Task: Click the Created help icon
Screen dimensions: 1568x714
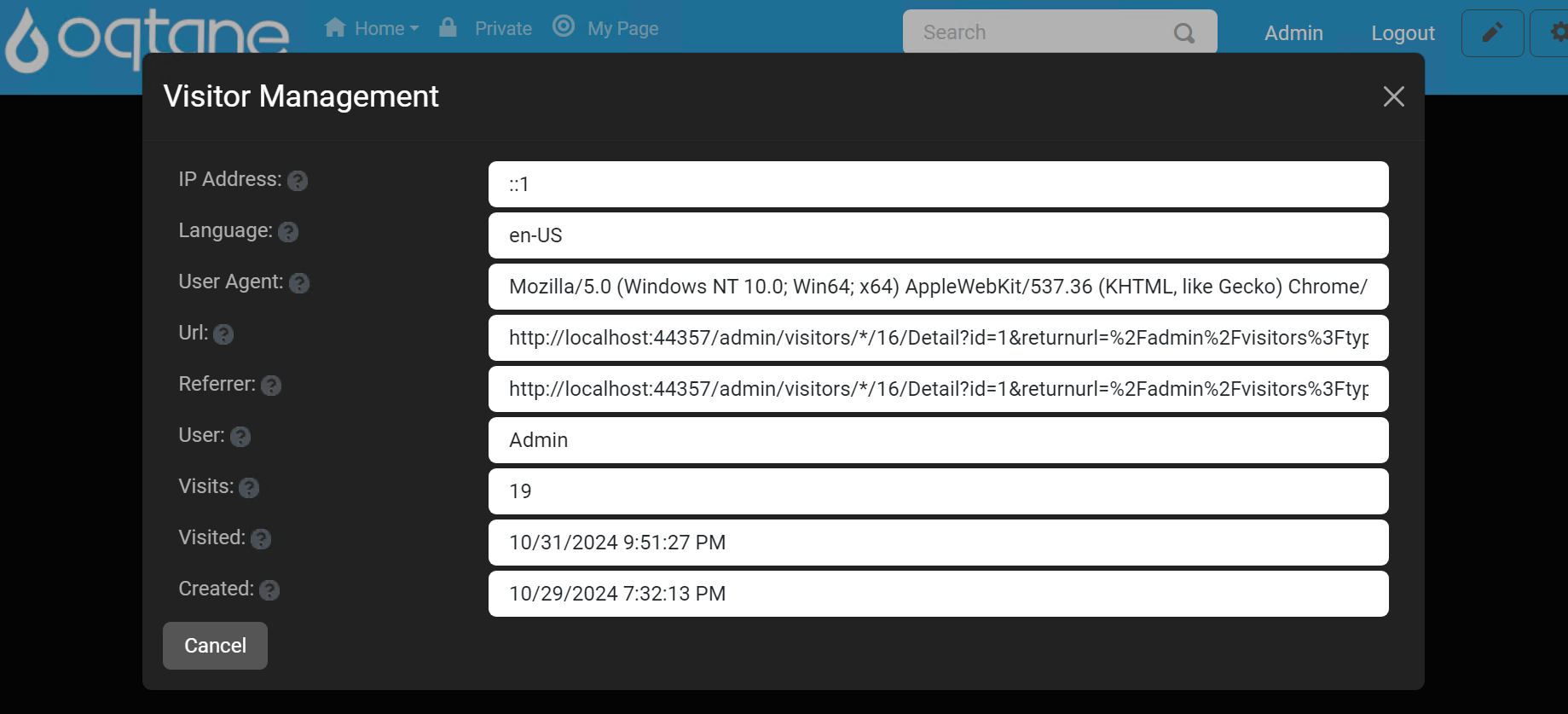Action: point(269,590)
